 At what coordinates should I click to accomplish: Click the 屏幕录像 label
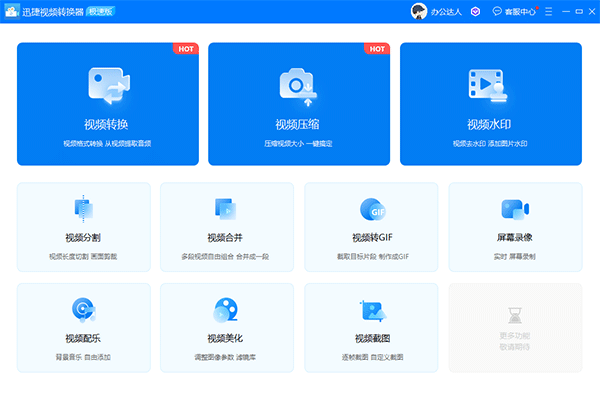click(x=515, y=238)
